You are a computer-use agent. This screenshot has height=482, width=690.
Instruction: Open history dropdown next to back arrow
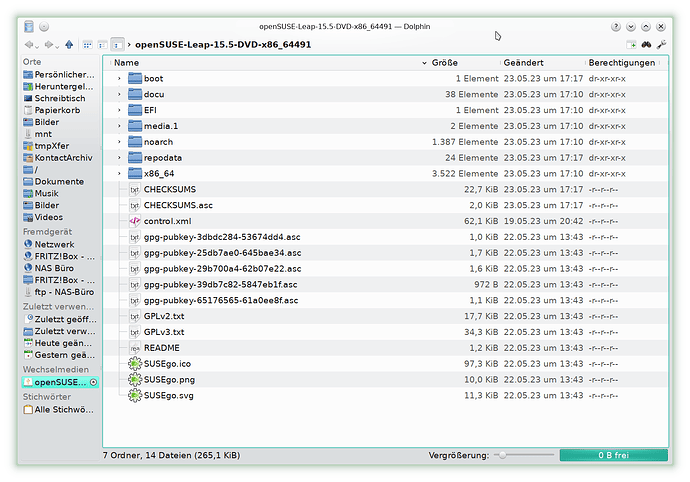[37, 46]
